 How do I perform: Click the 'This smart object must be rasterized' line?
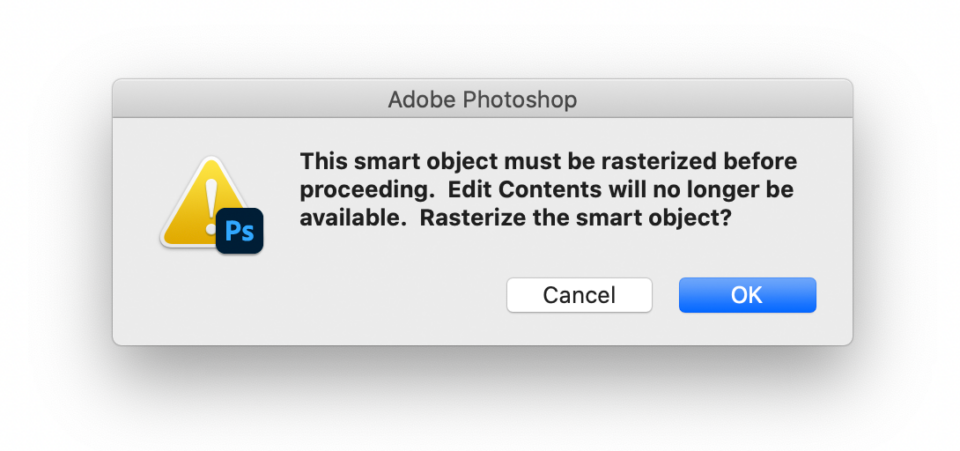tap(549, 161)
